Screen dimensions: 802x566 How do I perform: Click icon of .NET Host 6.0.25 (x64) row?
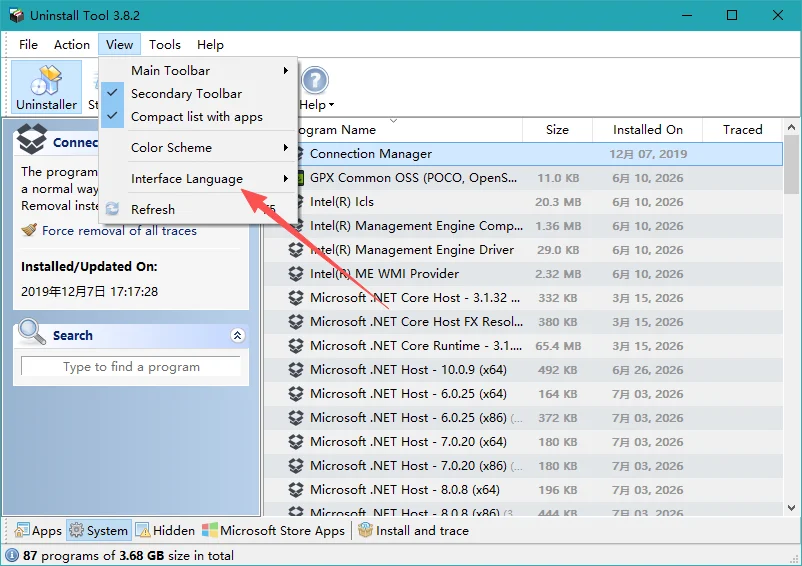pyautogui.click(x=296, y=393)
